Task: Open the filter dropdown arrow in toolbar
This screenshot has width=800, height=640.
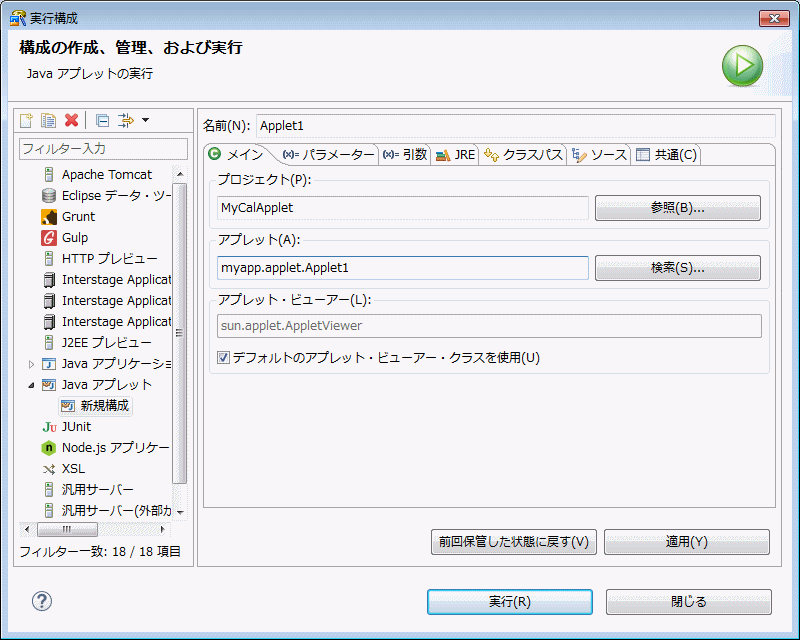Action: [145, 120]
